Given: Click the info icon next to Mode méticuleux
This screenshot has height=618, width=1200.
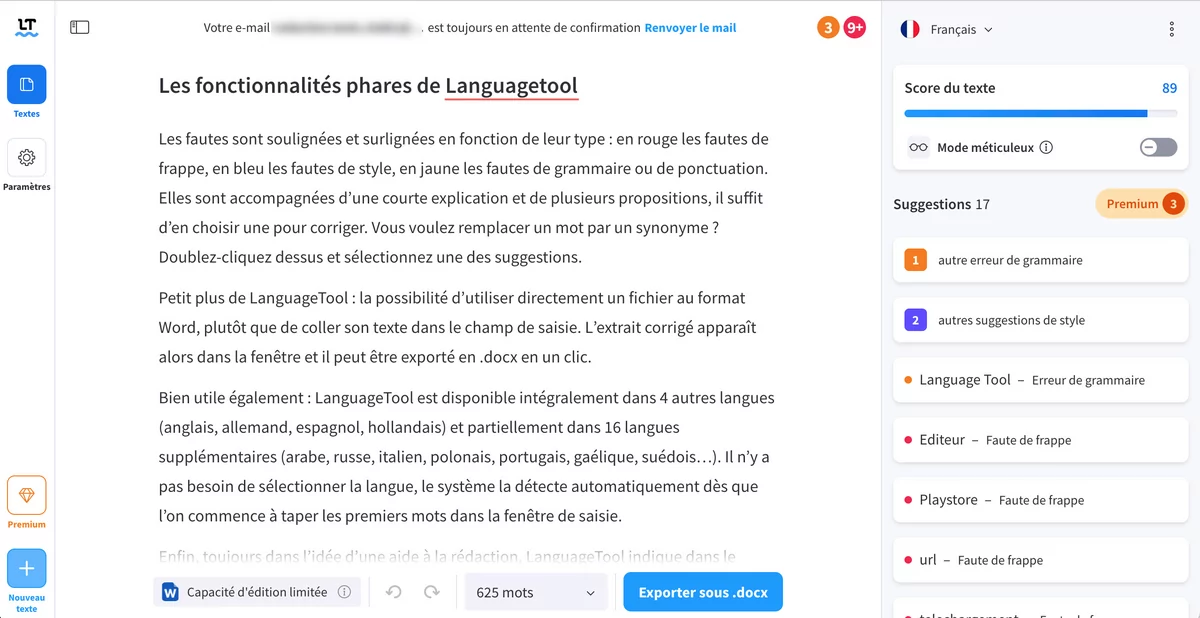Looking at the screenshot, I should click(x=1046, y=148).
